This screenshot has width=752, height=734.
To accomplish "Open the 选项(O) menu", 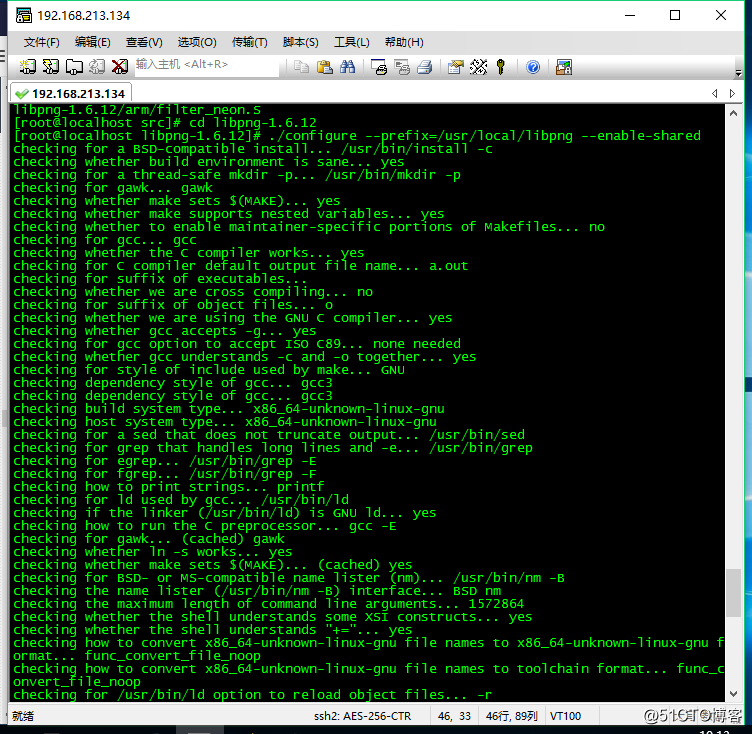I will point(197,42).
